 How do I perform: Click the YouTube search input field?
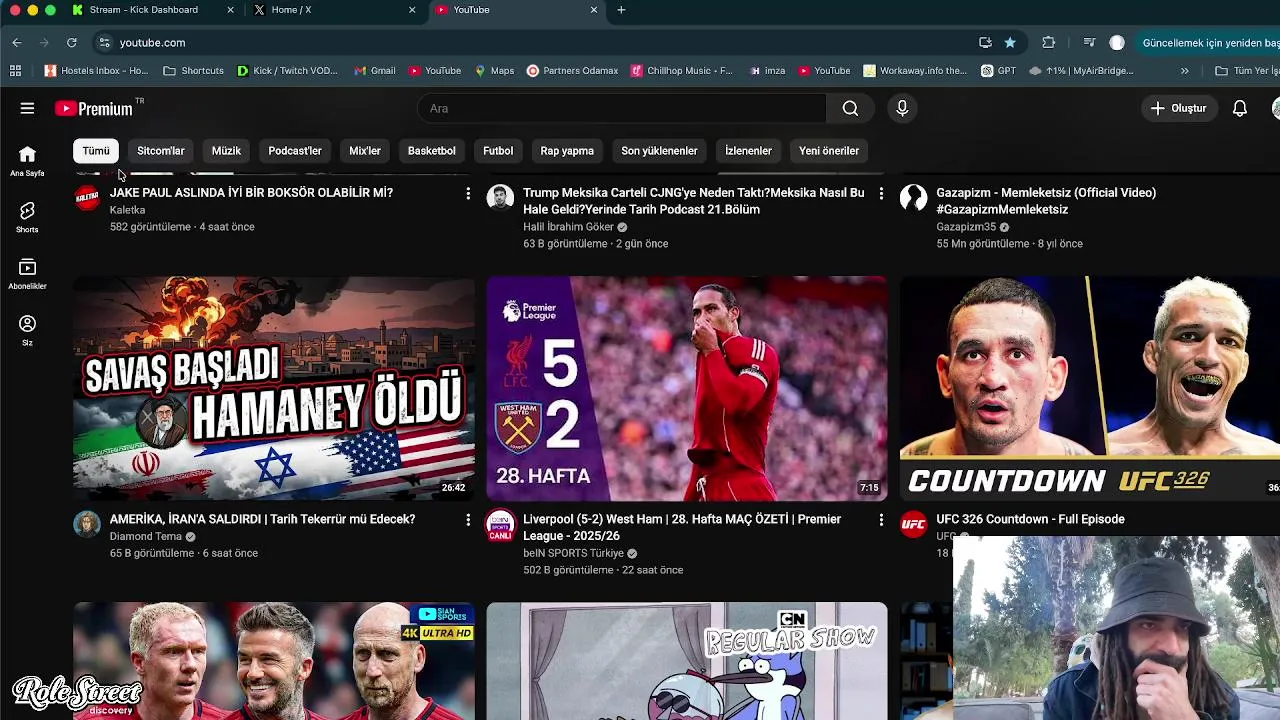pyautogui.click(x=622, y=108)
